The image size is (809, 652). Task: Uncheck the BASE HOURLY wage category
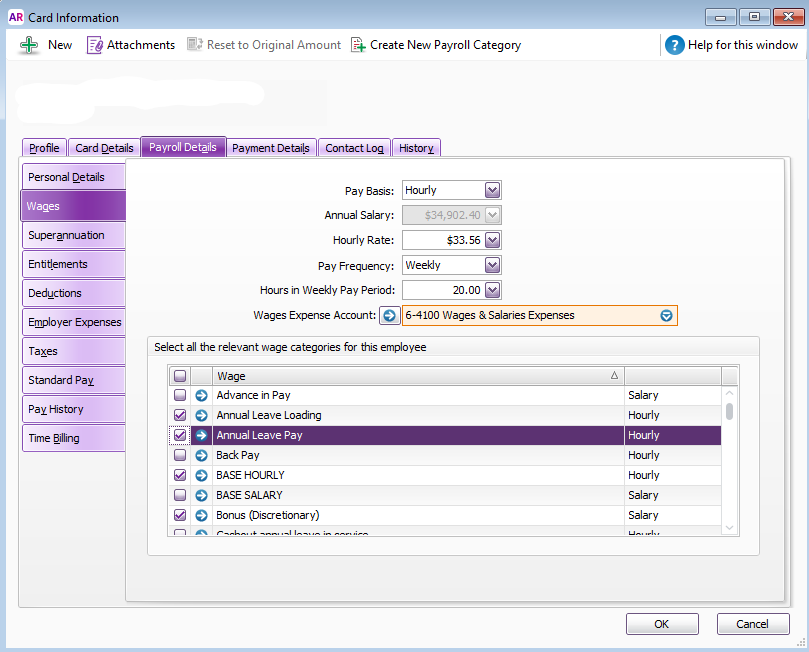pyautogui.click(x=180, y=476)
